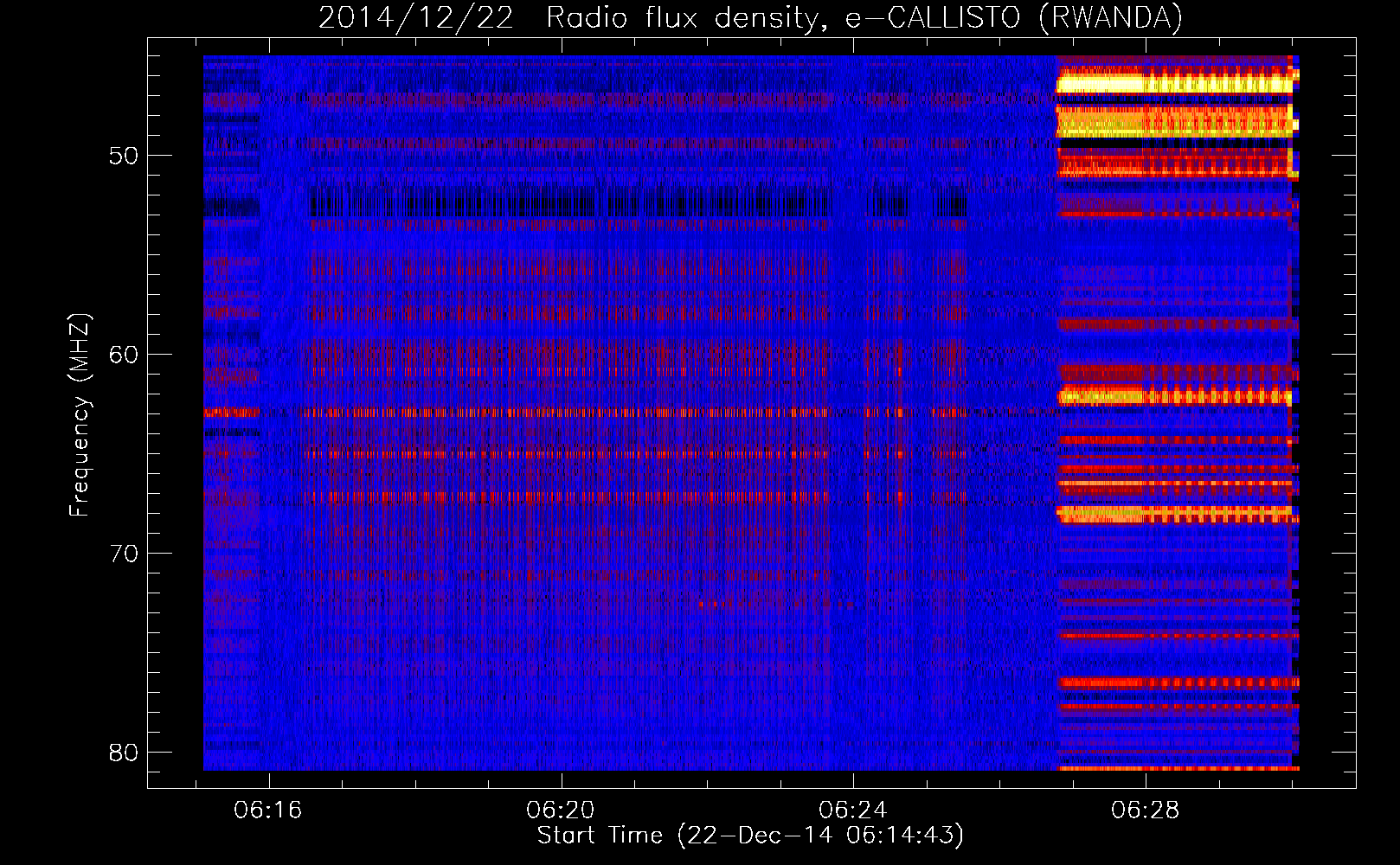The height and width of the screenshot is (865, 1400).
Task: Click the bright yellow burst band near 46 MHz
Action: click(1175, 84)
